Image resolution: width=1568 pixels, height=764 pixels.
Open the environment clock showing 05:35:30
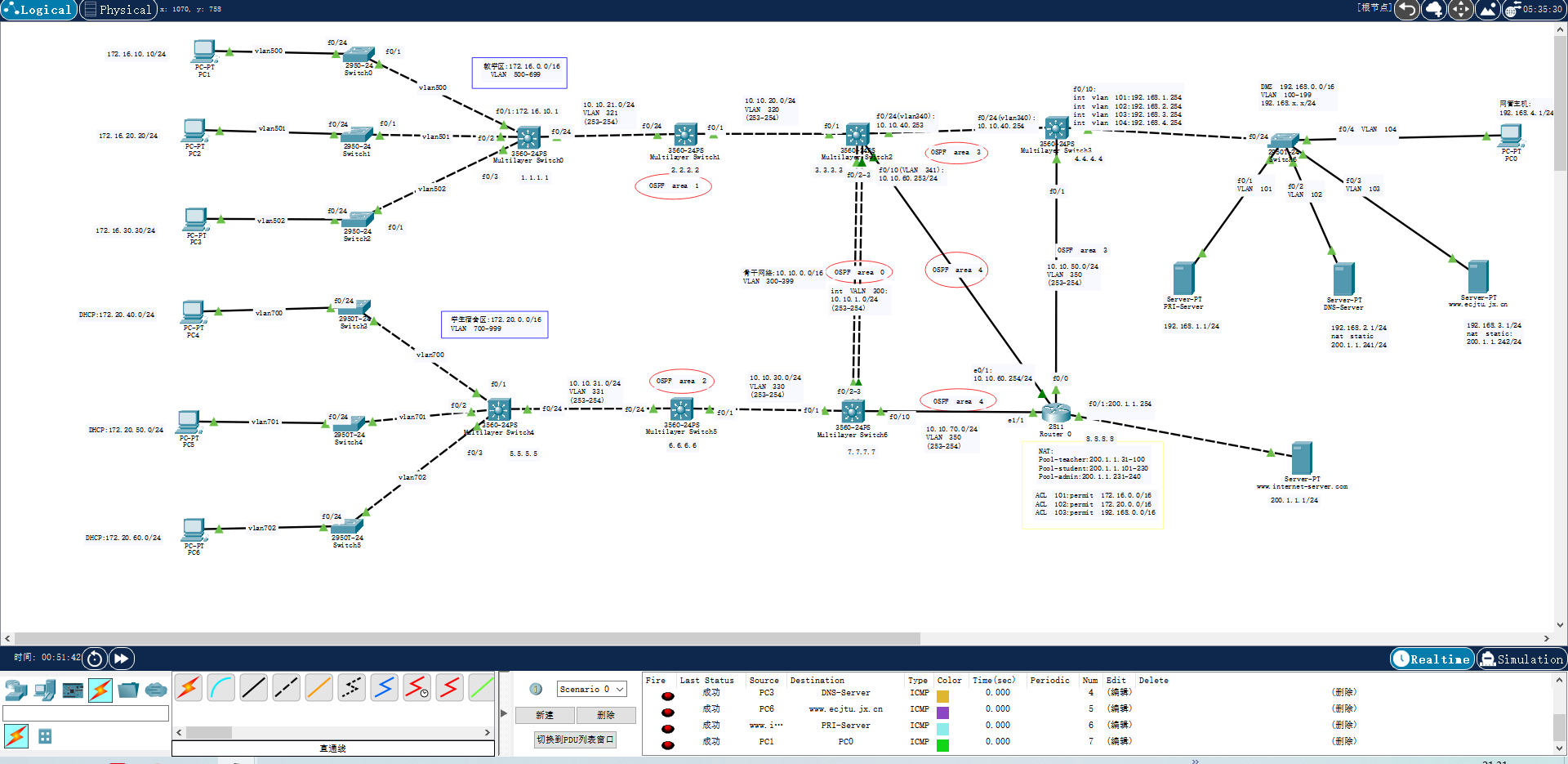[1534, 10]
